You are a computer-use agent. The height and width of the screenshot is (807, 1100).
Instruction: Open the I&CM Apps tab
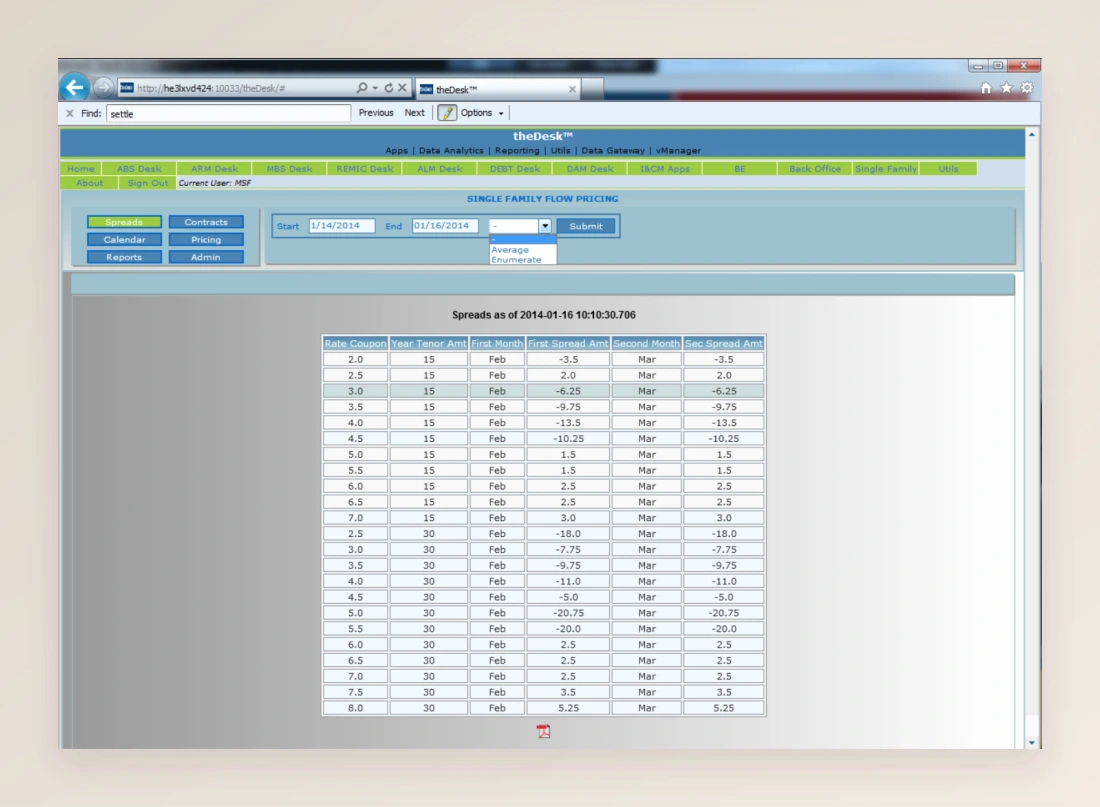[x=664, y=168]
